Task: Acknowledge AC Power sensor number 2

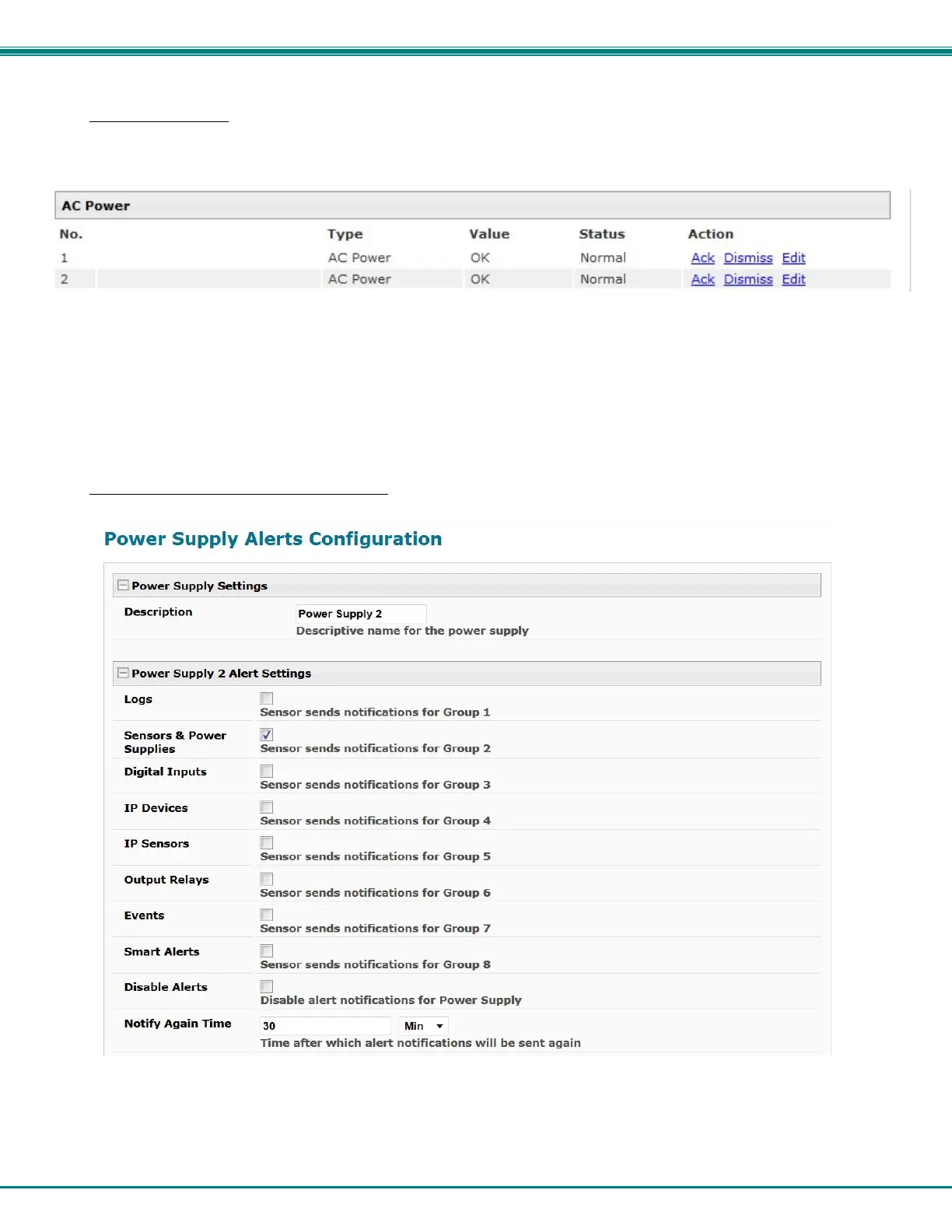Action: point(702,279)
